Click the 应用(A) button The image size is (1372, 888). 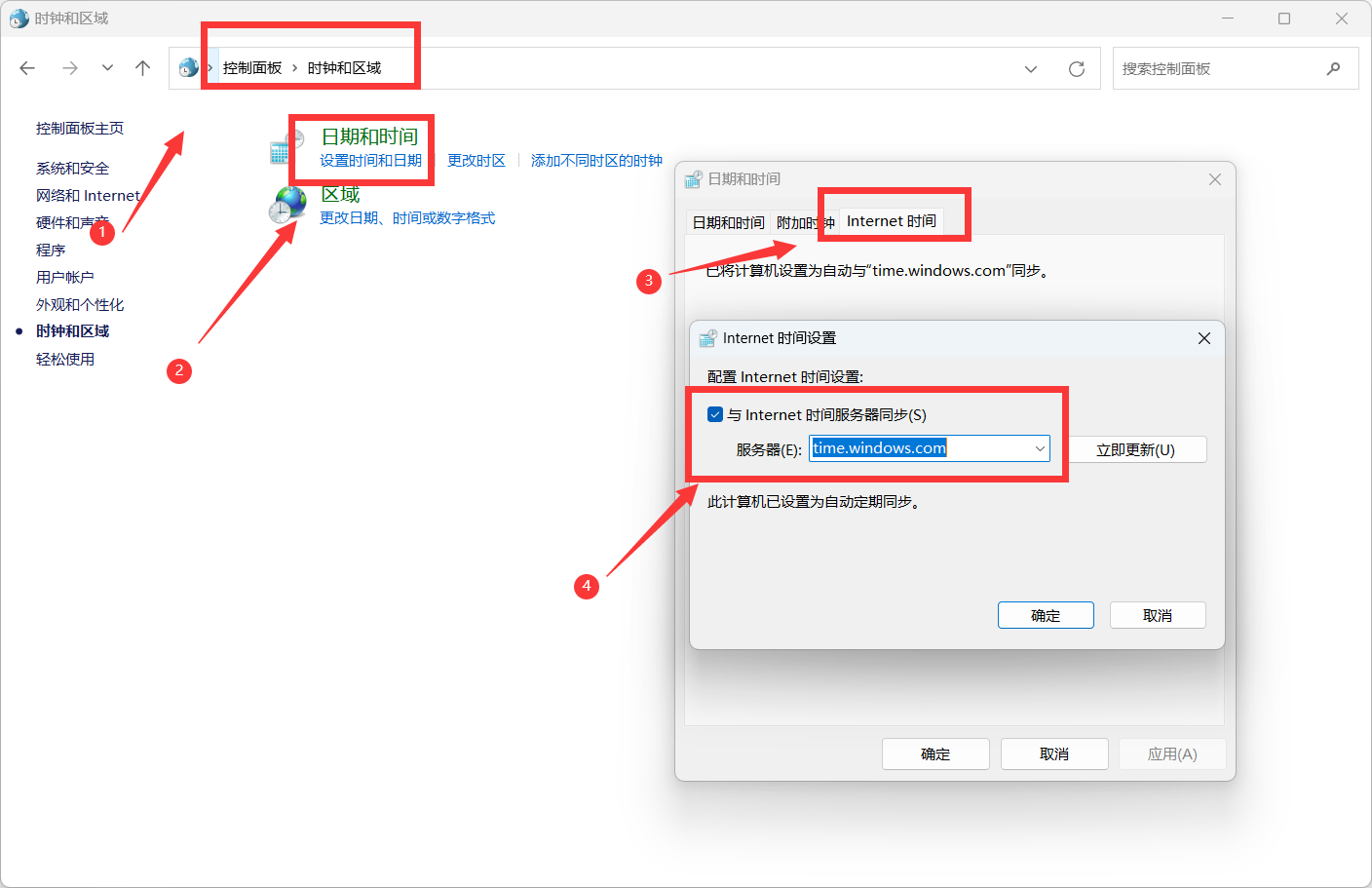tap(1172, 753)
